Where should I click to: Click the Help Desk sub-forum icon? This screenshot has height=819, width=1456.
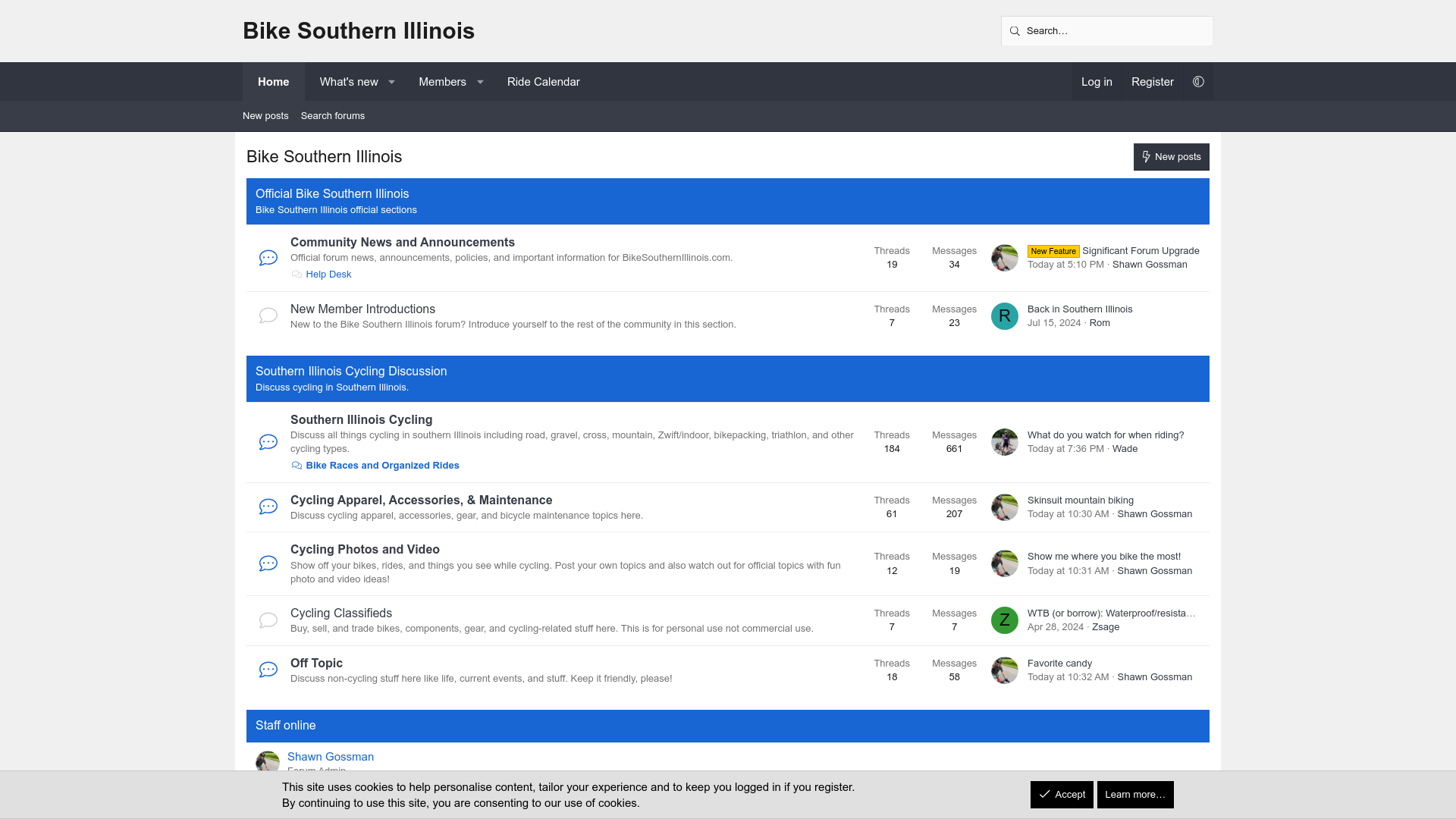tap(297, 275)
